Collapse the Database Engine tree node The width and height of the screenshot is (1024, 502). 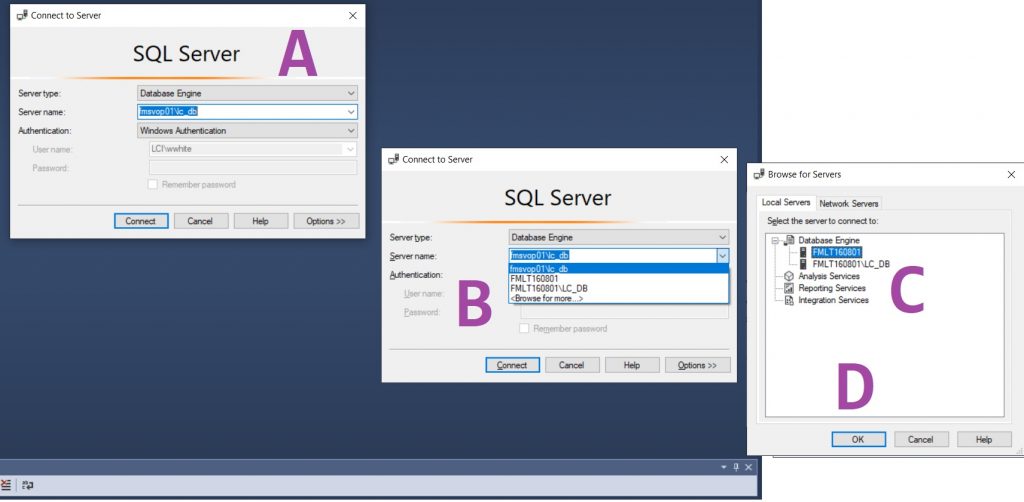pos(775,241)
